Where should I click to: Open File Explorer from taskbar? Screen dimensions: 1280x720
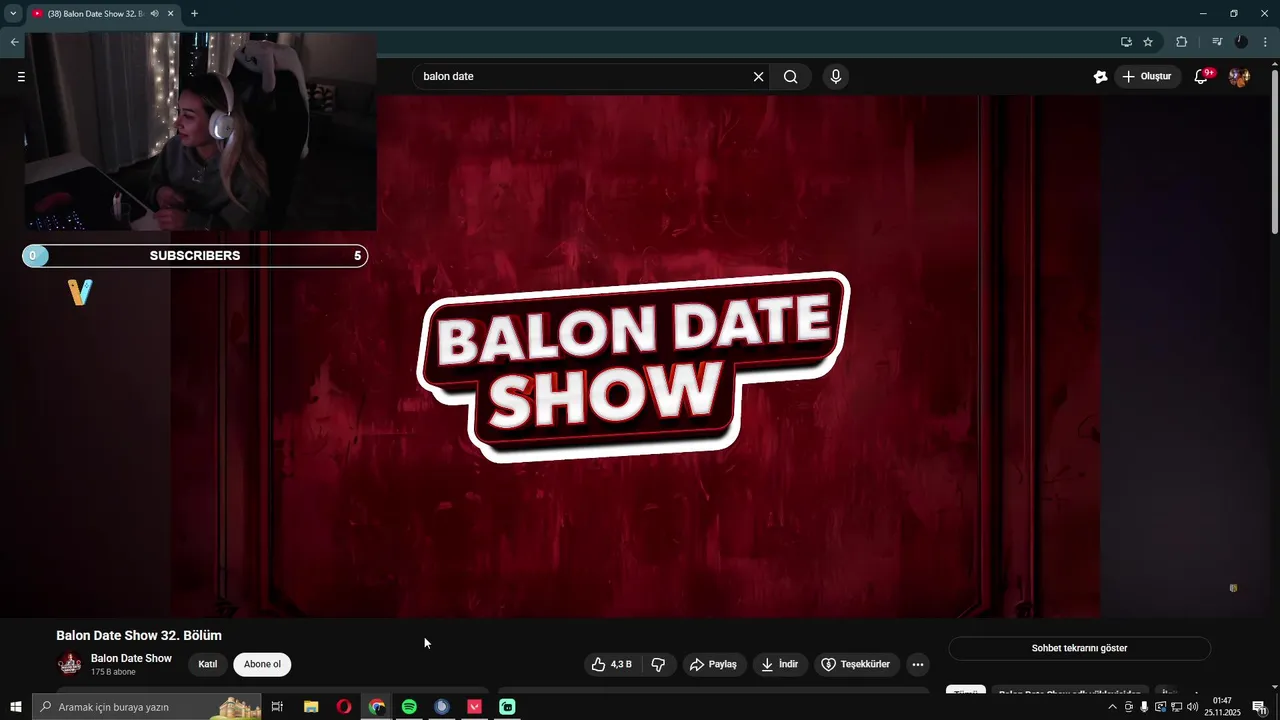tap(311, 707)
